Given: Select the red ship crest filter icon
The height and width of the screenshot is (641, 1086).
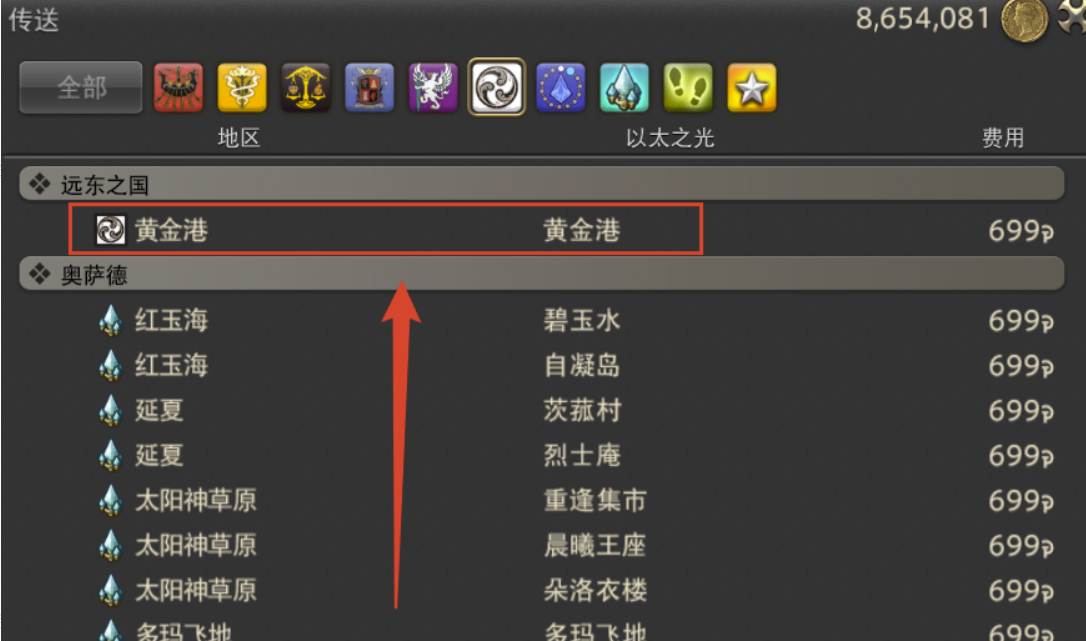Looking at the screenshot, I should (178, 87).
